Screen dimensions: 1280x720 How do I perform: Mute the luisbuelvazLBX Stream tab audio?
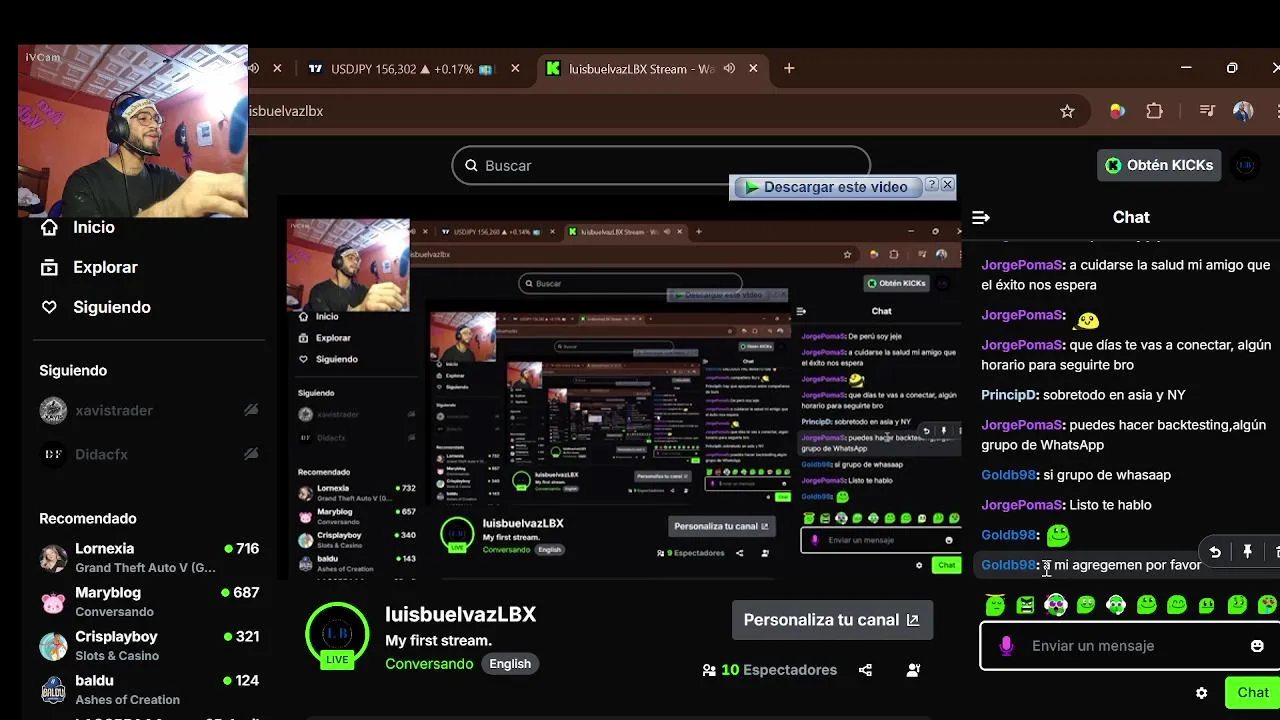(x=729, y=68)
